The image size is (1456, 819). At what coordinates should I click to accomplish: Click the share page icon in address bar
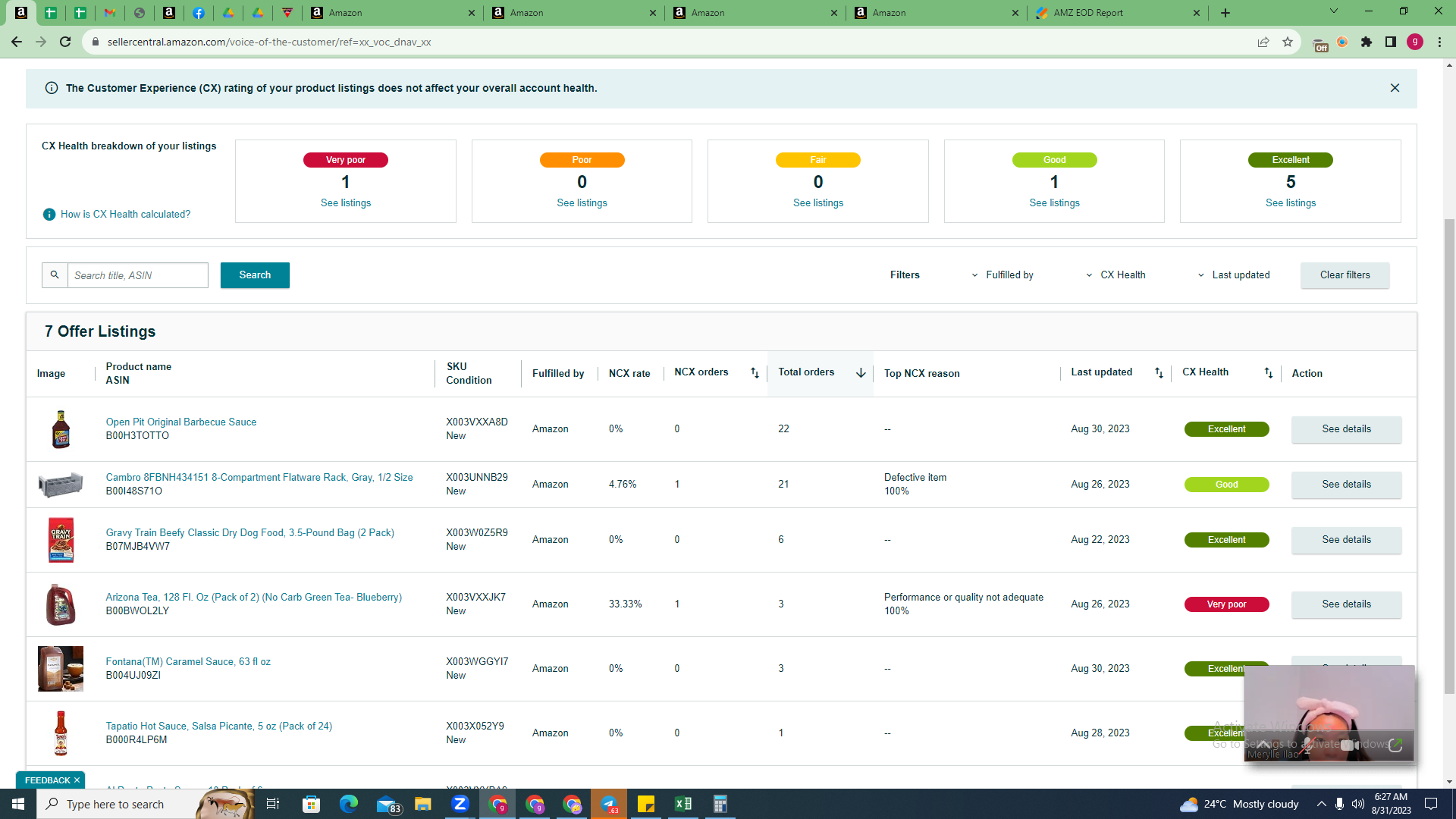pos(1263,42)
